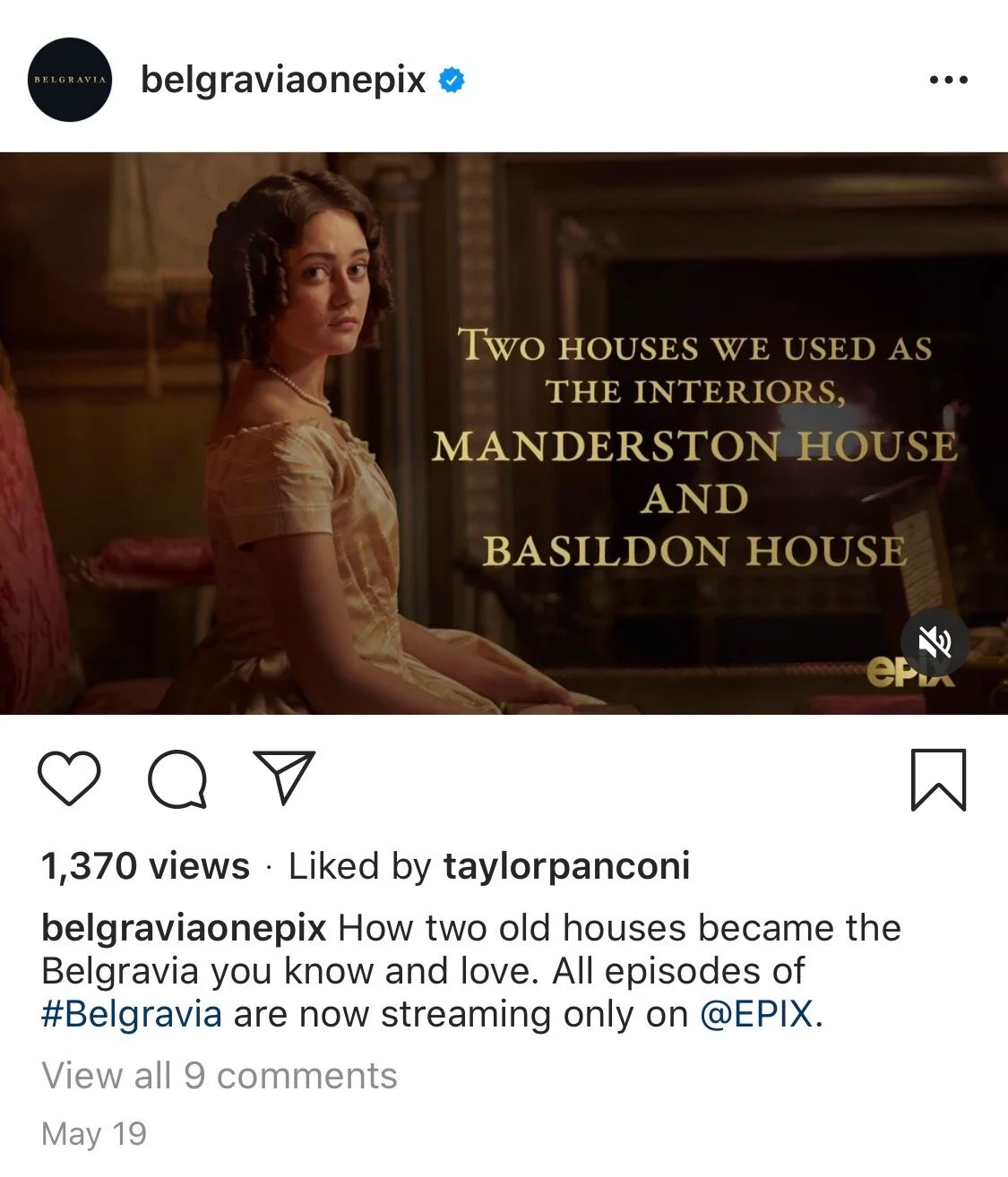Unmute the video with the speaker icon

[935, 641]
